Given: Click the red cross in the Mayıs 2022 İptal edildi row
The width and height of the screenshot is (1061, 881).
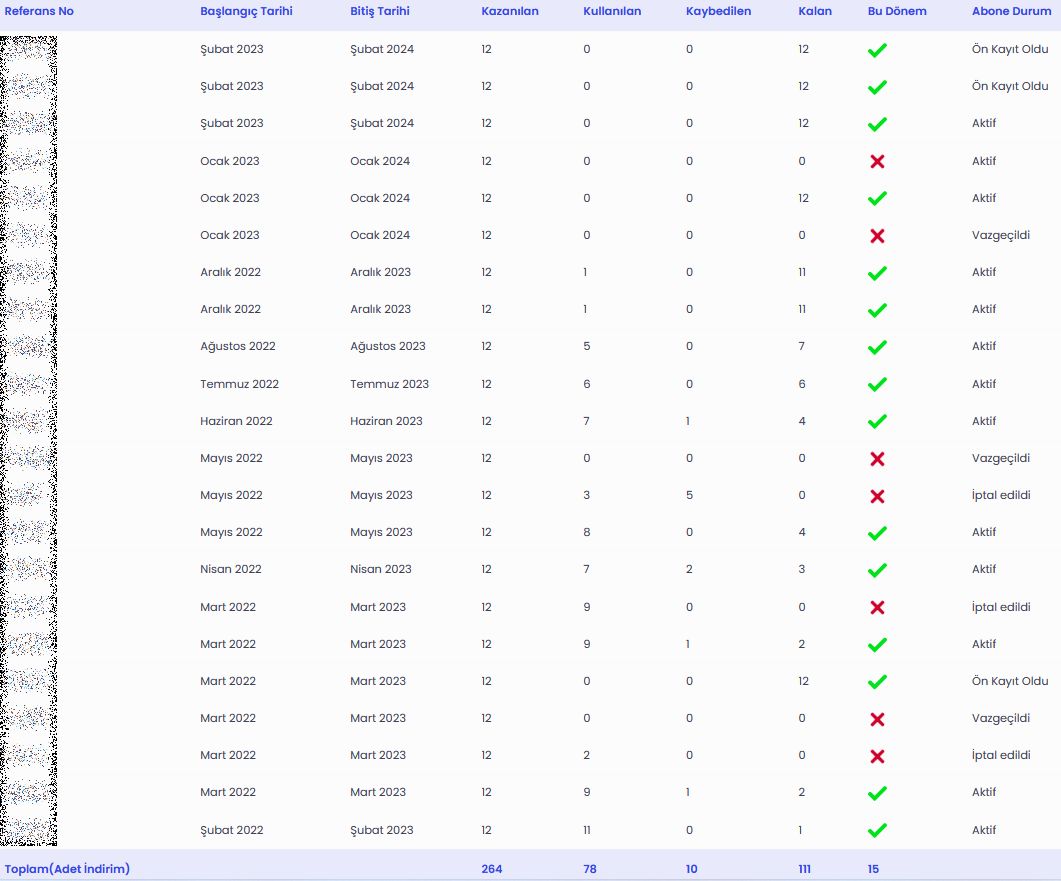Looking at the screenshot, I should tap(877, 497).
